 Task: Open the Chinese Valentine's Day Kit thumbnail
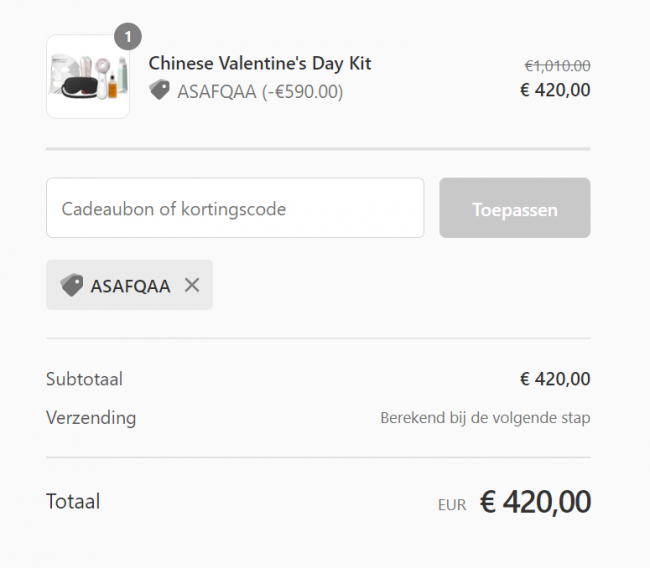point(88,77)
